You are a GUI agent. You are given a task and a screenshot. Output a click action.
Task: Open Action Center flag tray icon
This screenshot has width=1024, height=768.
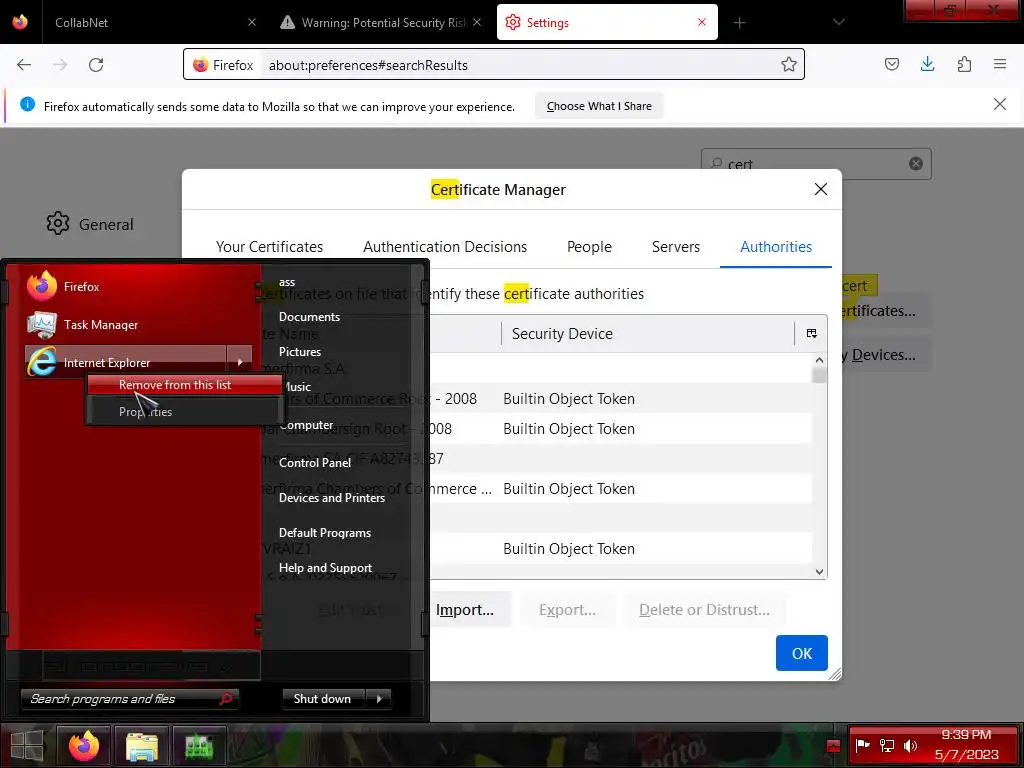pyautogui.click(x=862, y=745)
